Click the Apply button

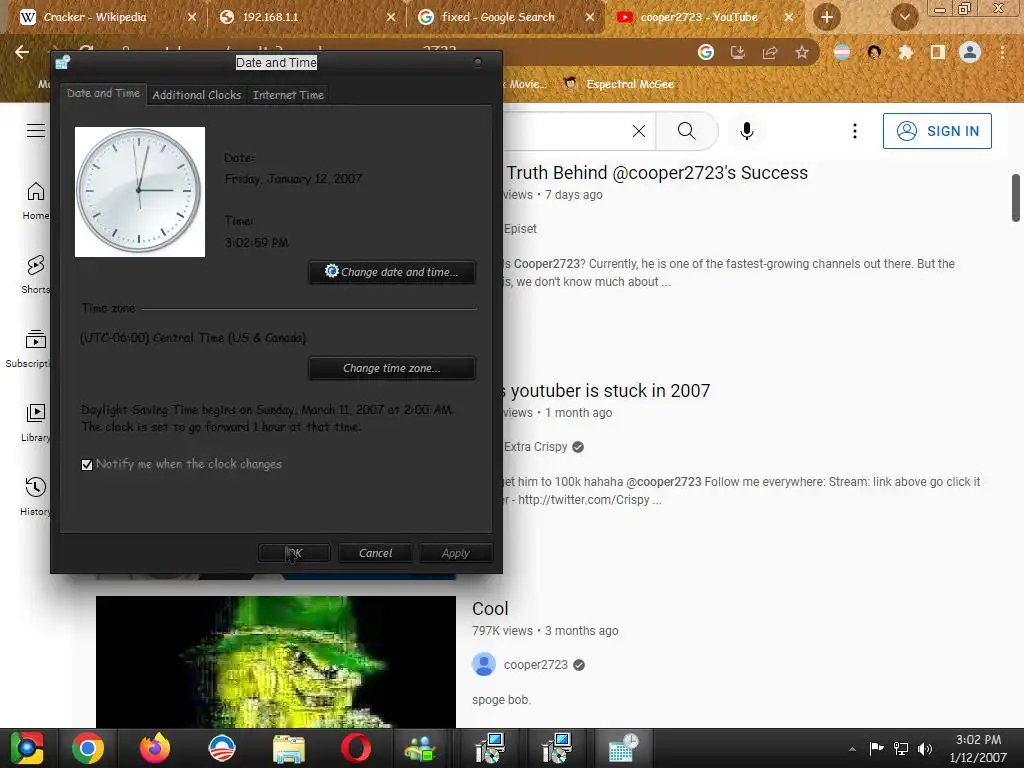point(455,553)
